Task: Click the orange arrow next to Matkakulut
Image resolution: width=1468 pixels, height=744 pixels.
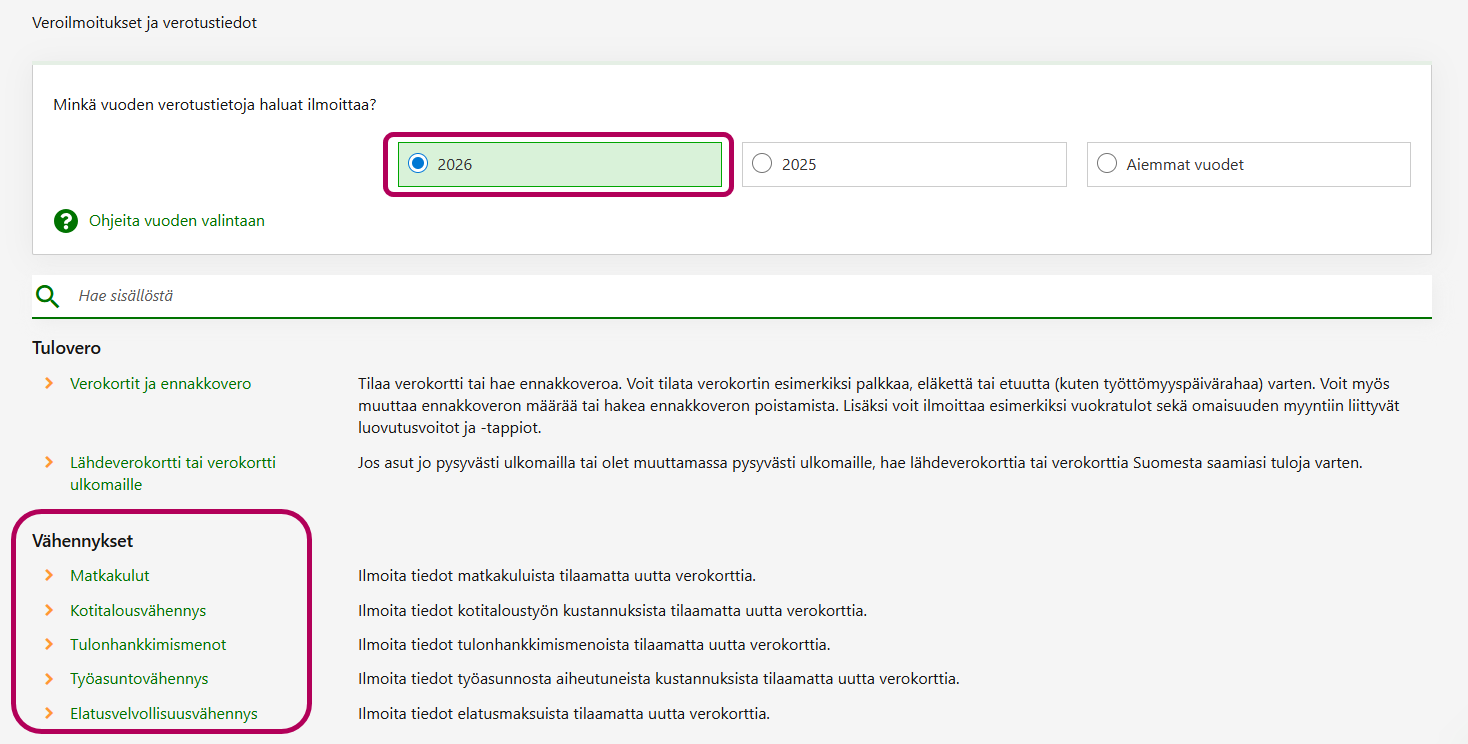Action: pyautogui.click(x=48, y=576)
